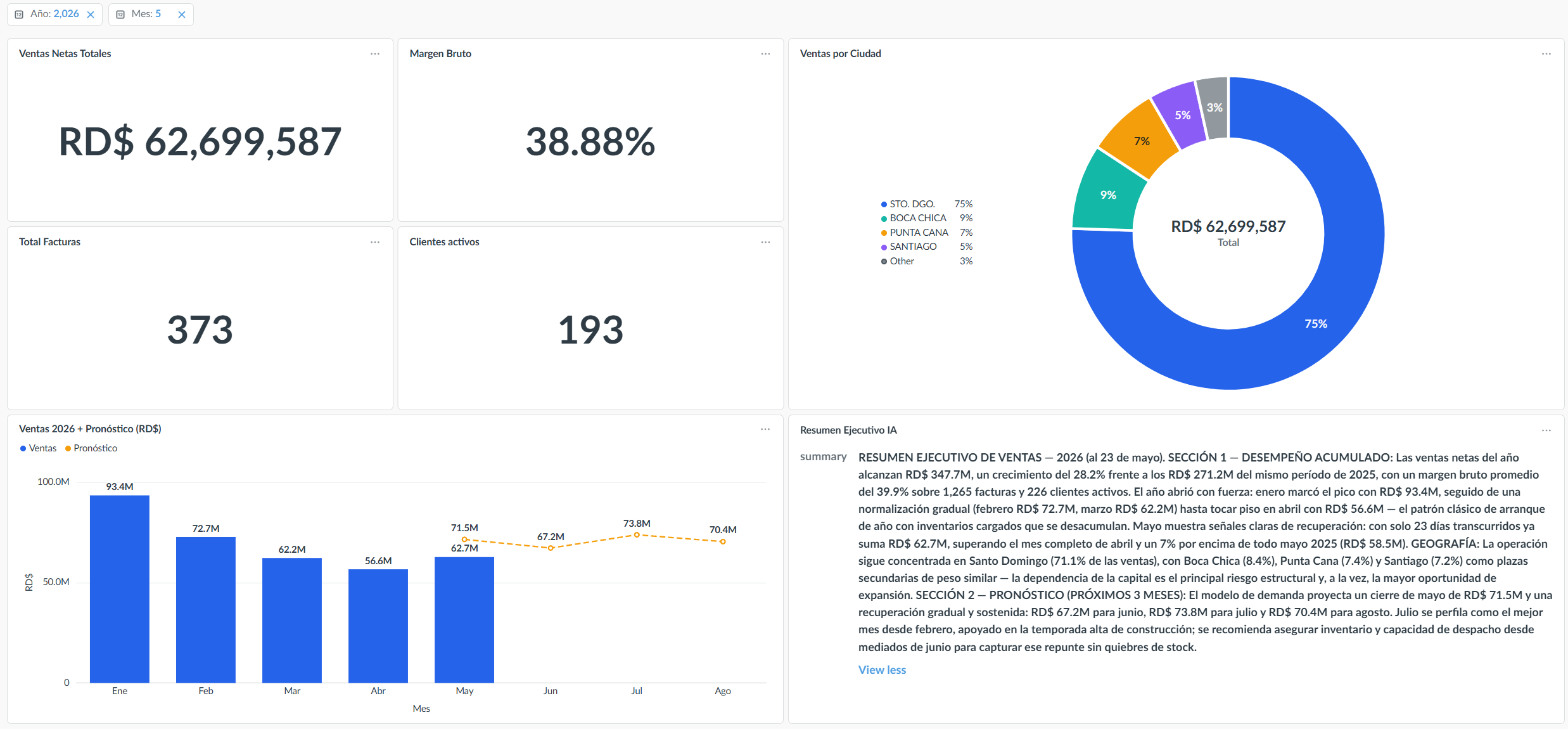
Task: Click the gray 3% donut slice
Action: (x=1214, y=108)
